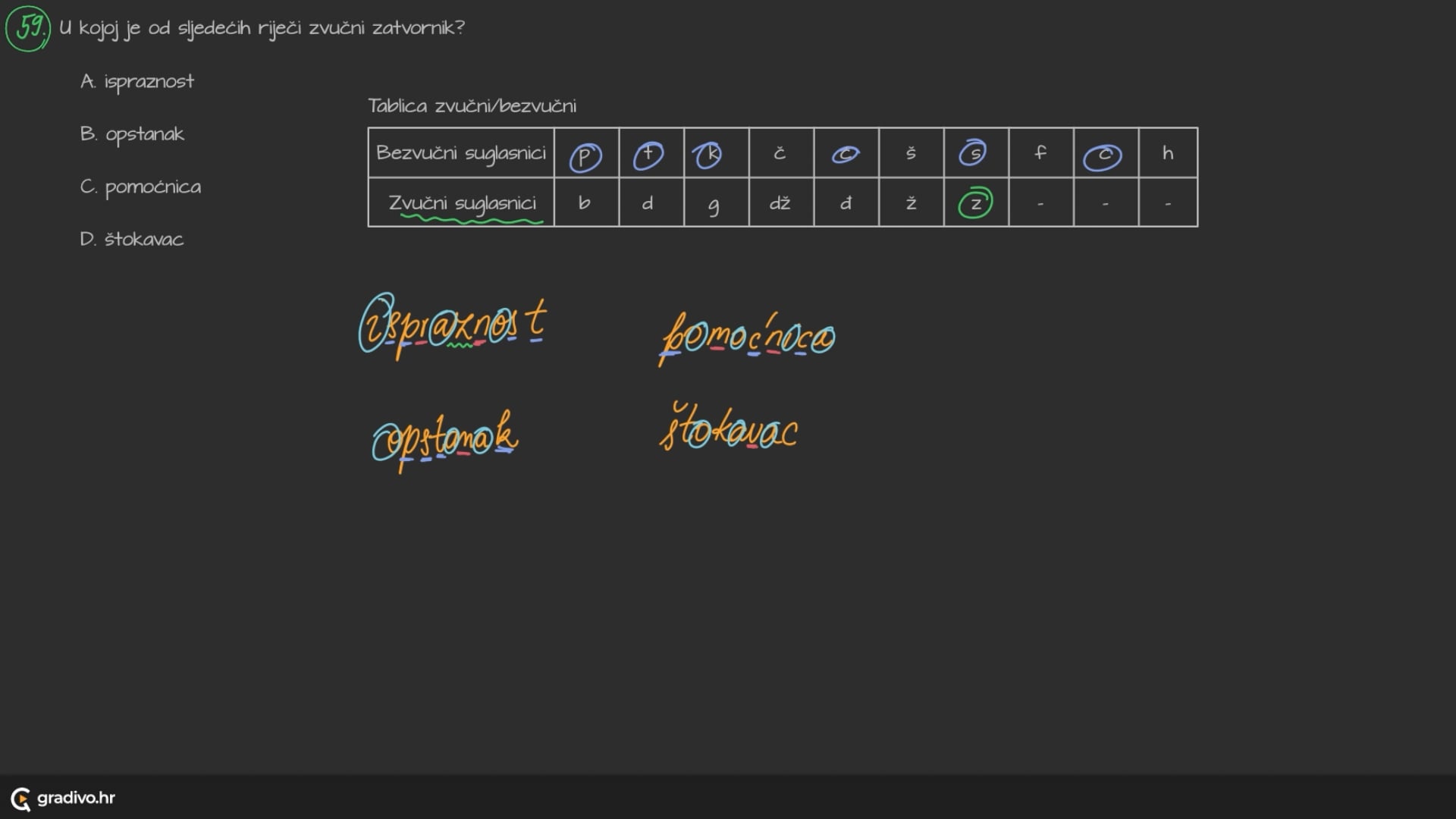Click the table title Tablica zvučni/bezvučni

point(472,105)
